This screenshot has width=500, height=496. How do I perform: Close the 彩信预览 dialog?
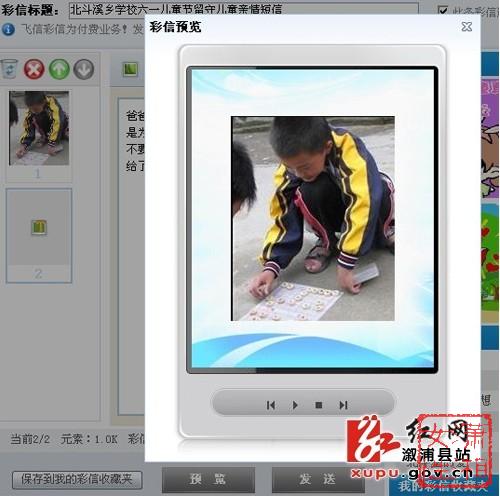(x=467, y=27)
